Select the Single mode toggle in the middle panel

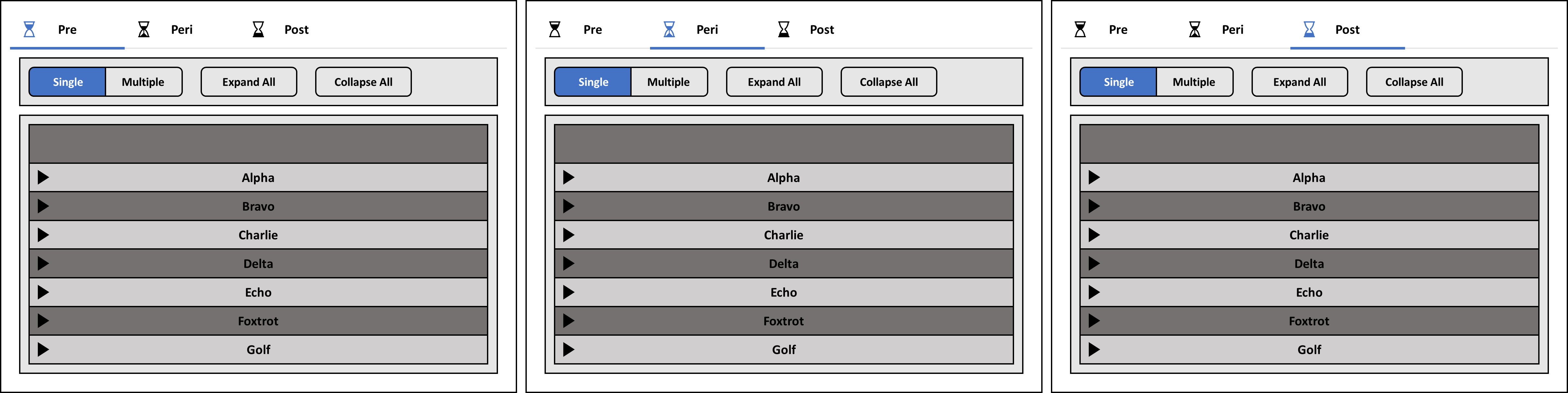(x=593, y=82)
